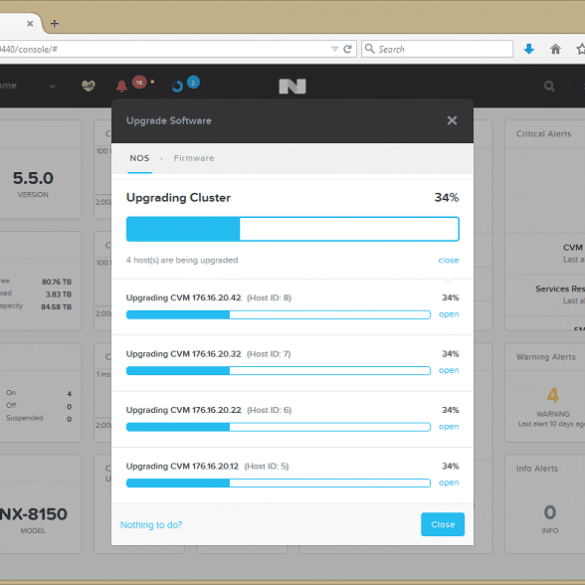Switch to the Firmware tab

point(194,158)
